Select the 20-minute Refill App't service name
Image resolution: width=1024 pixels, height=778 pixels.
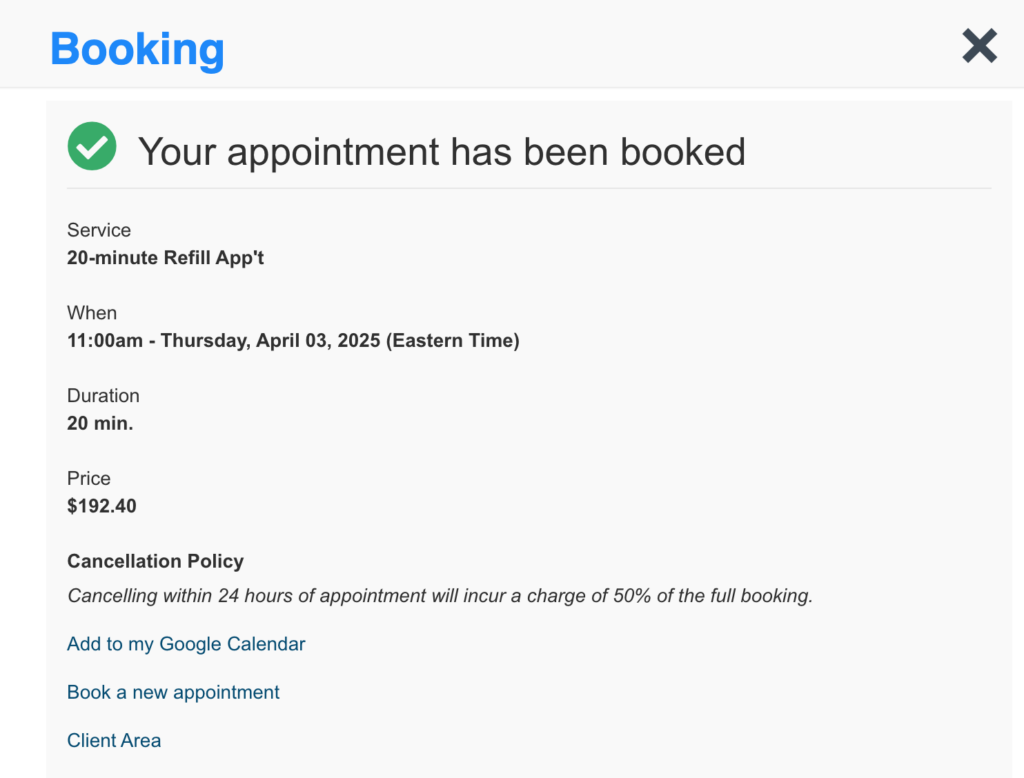[165, 258]
